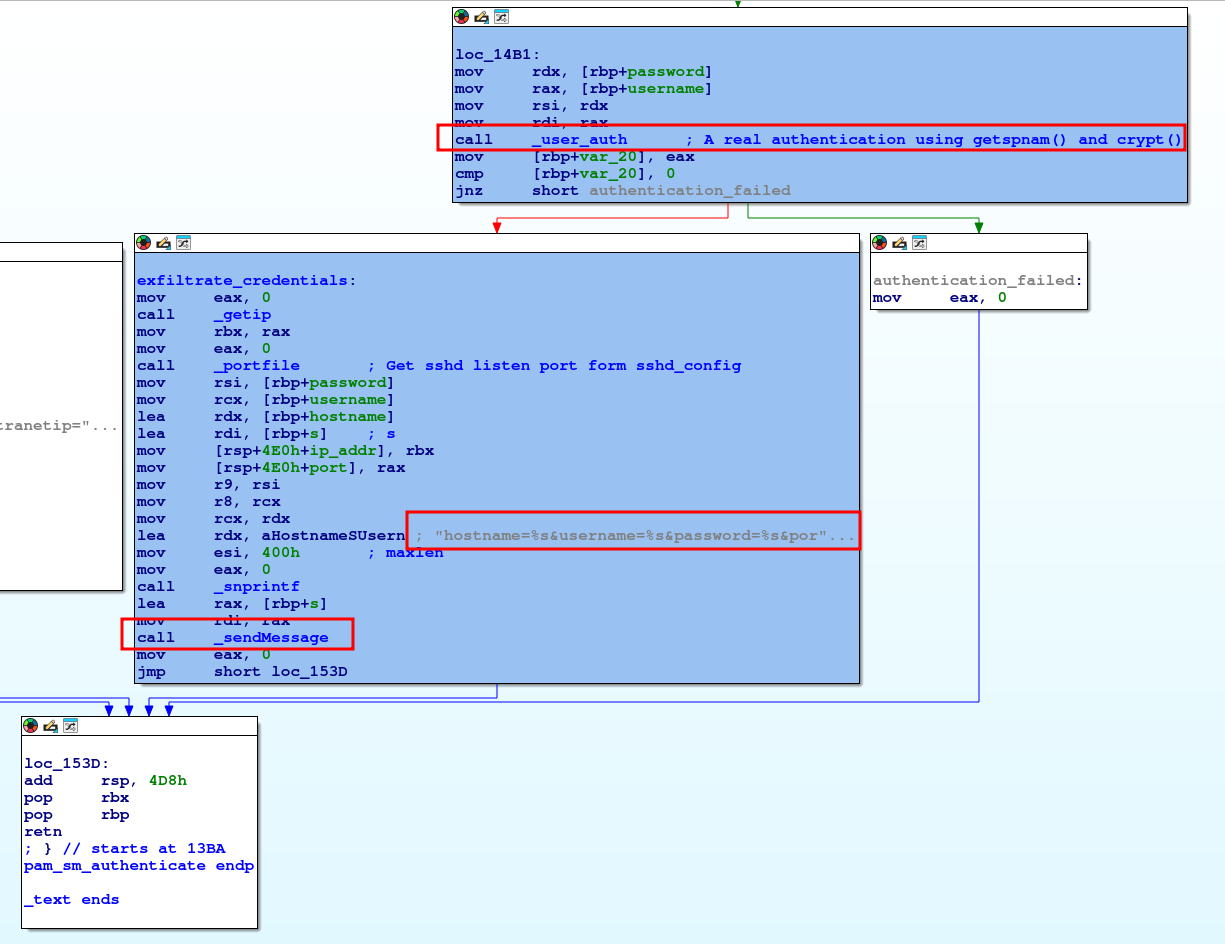1225x944 pixels.
Task: Click the 'mov rsi, [rbp+password]' instruction
Action: [x=266, y=383]
